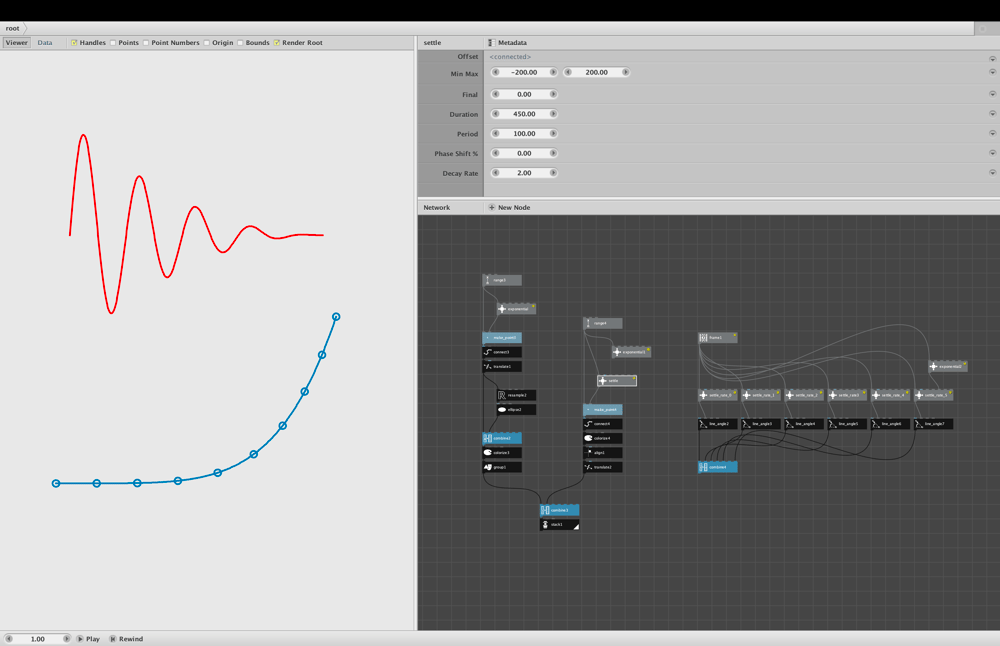Select the translate1 node
Image resolution: width=1000 pixels, height=646 pixels.
tap(502, 367)
